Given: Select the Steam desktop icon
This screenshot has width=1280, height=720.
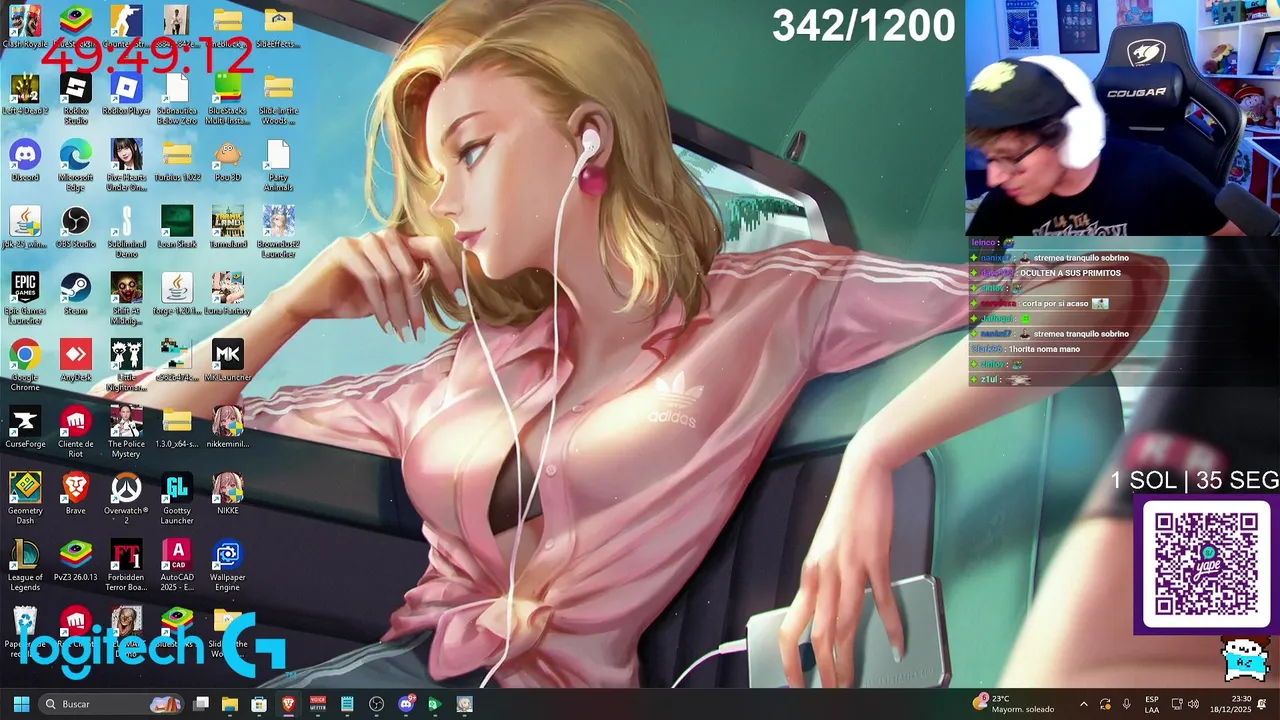Looking at the screenshot, I should pyautogui.click(x=76, y=294).
